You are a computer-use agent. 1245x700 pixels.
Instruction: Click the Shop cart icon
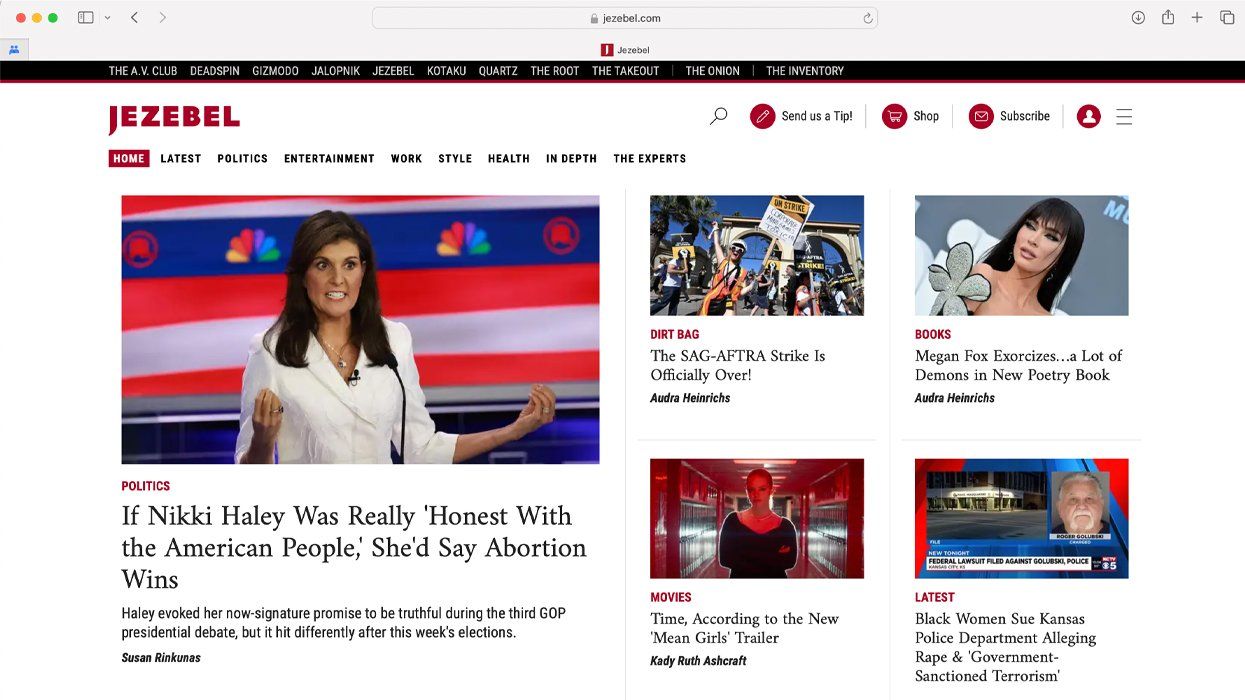click(x=893, y=115)
